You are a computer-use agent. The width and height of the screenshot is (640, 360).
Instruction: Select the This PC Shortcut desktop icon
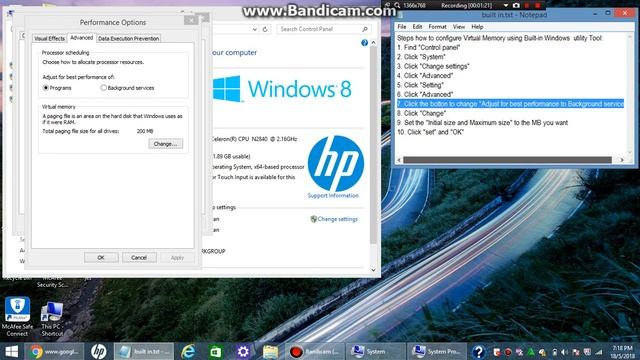(x=52, y=319)
